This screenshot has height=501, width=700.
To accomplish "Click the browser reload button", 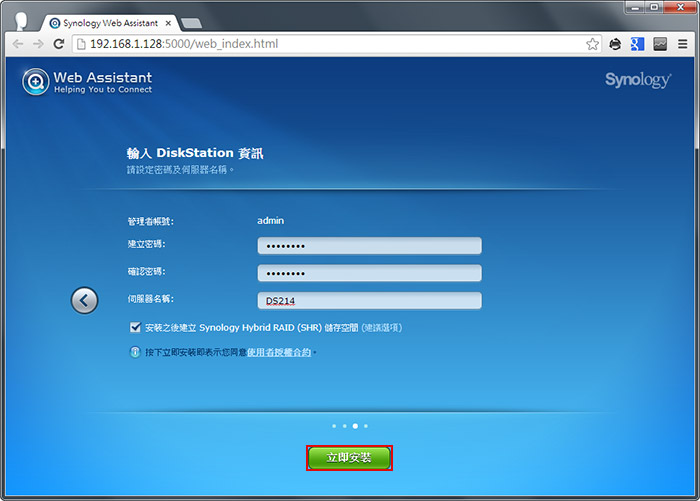I will [x=58, y=44].
